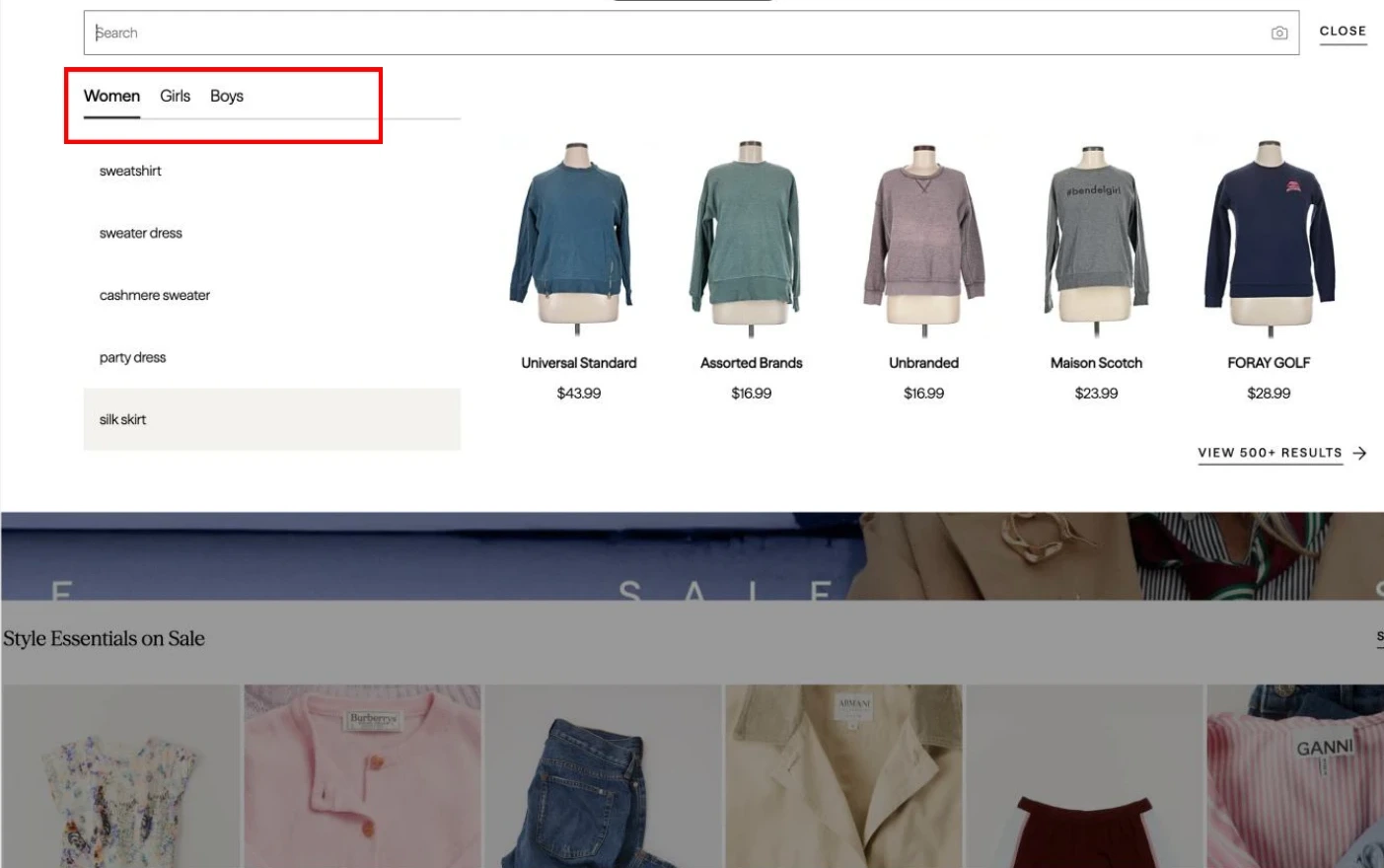Click the $43.99 price
Viewport: 1384px width, 868px height.
pyautogui.click(x=579, y=393)
